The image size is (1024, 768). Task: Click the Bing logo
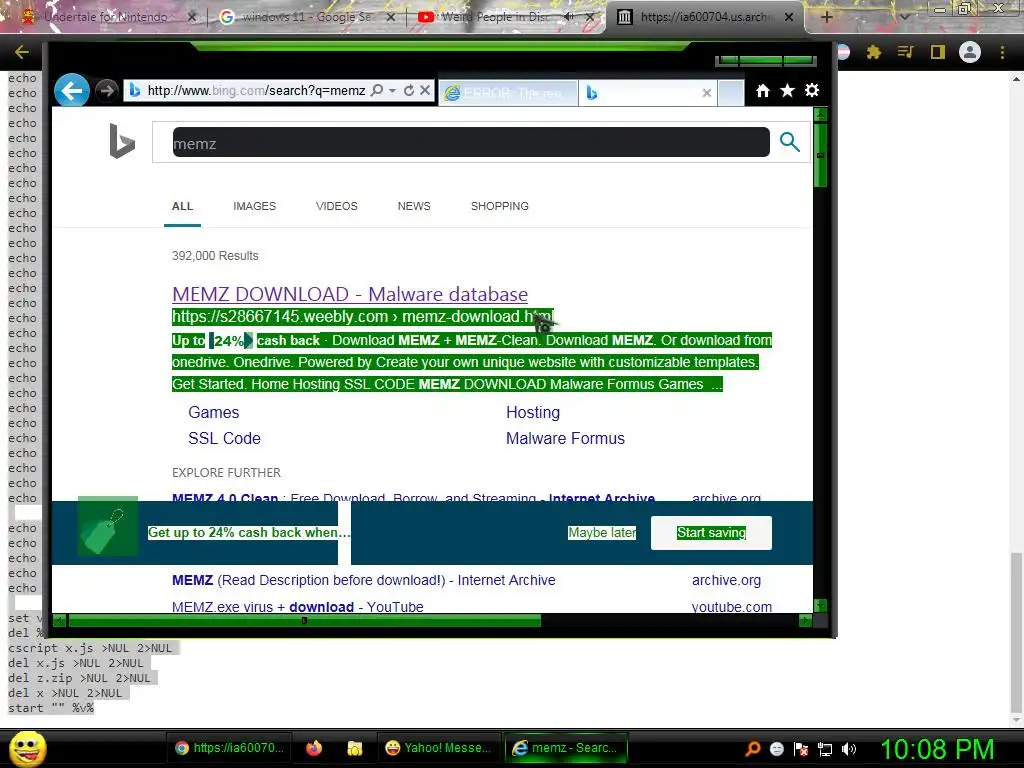click(x=122, y=141)
